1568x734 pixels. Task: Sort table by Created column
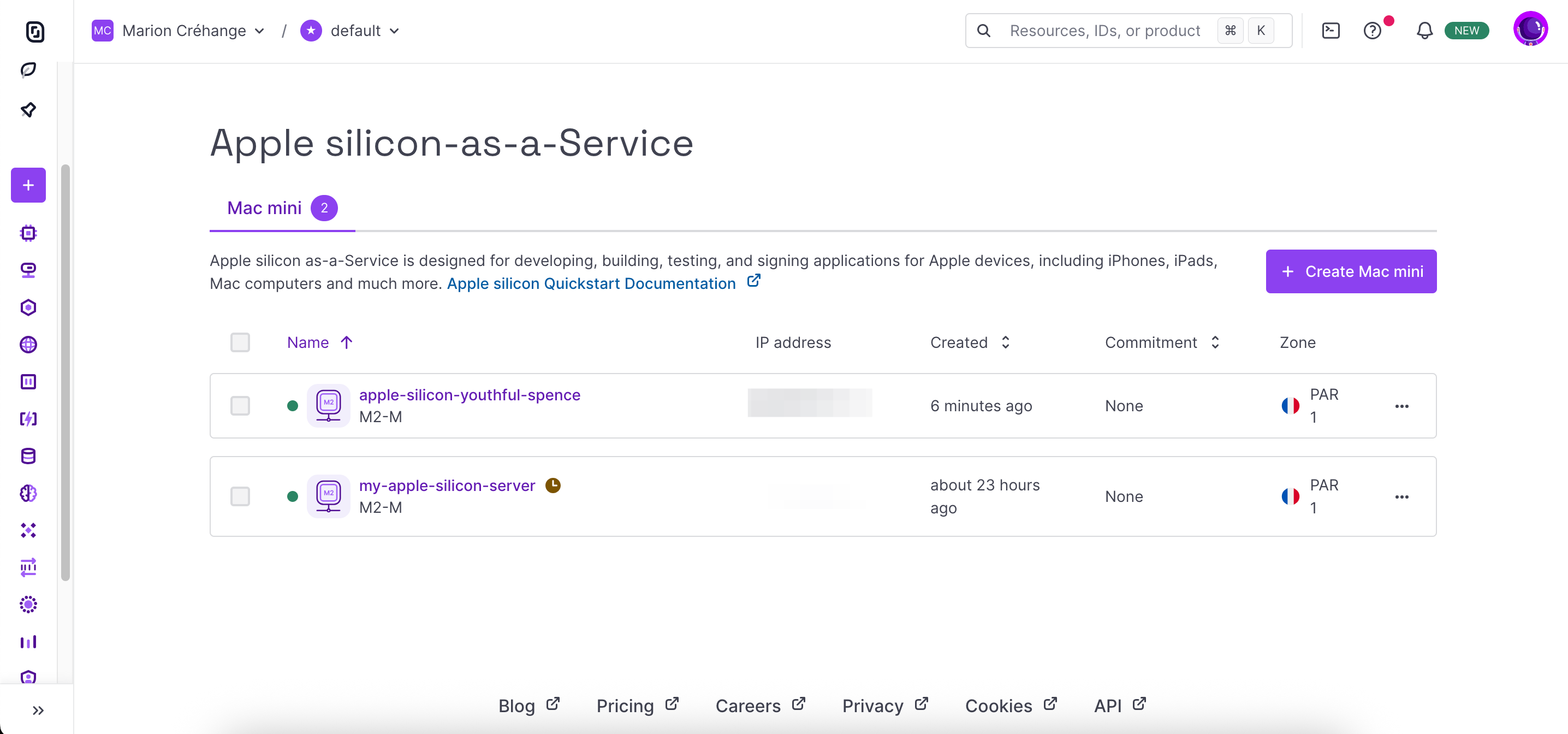tap(970, 342)
